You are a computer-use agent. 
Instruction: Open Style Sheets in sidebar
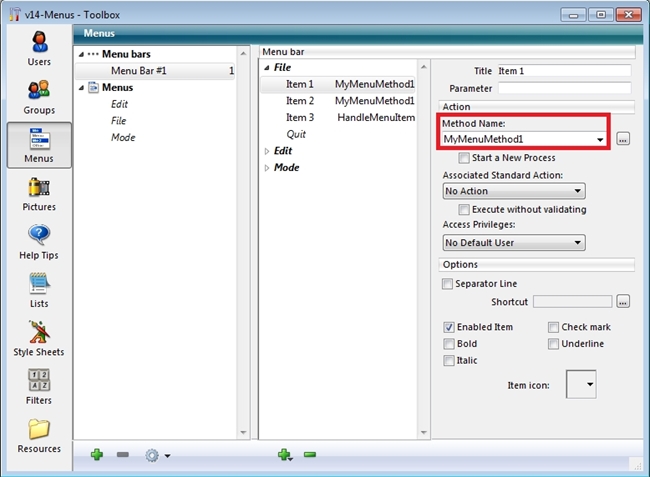39,337
